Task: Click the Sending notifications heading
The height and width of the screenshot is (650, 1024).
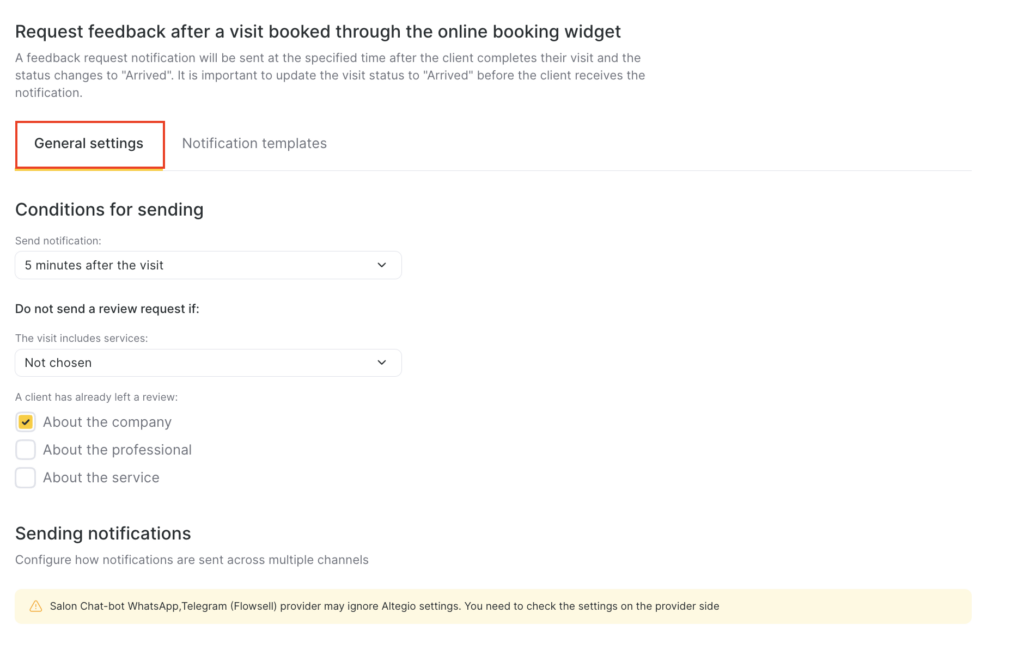Action: [x=103, y=533]
